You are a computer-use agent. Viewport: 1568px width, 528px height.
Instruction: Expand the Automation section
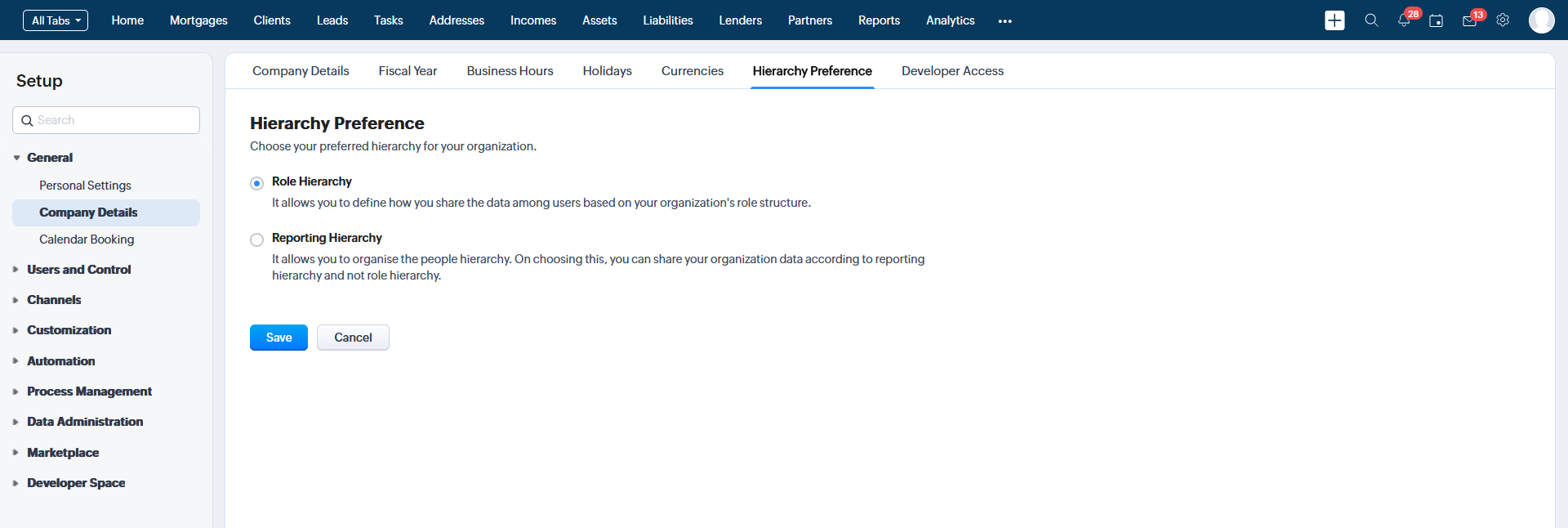pos(60,361)
